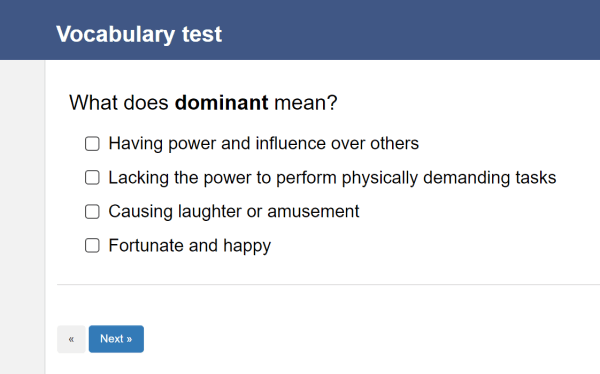Click the 'Lacking the power to perform' answer text
The image size is (600, 374).
(x=332, y=178)
